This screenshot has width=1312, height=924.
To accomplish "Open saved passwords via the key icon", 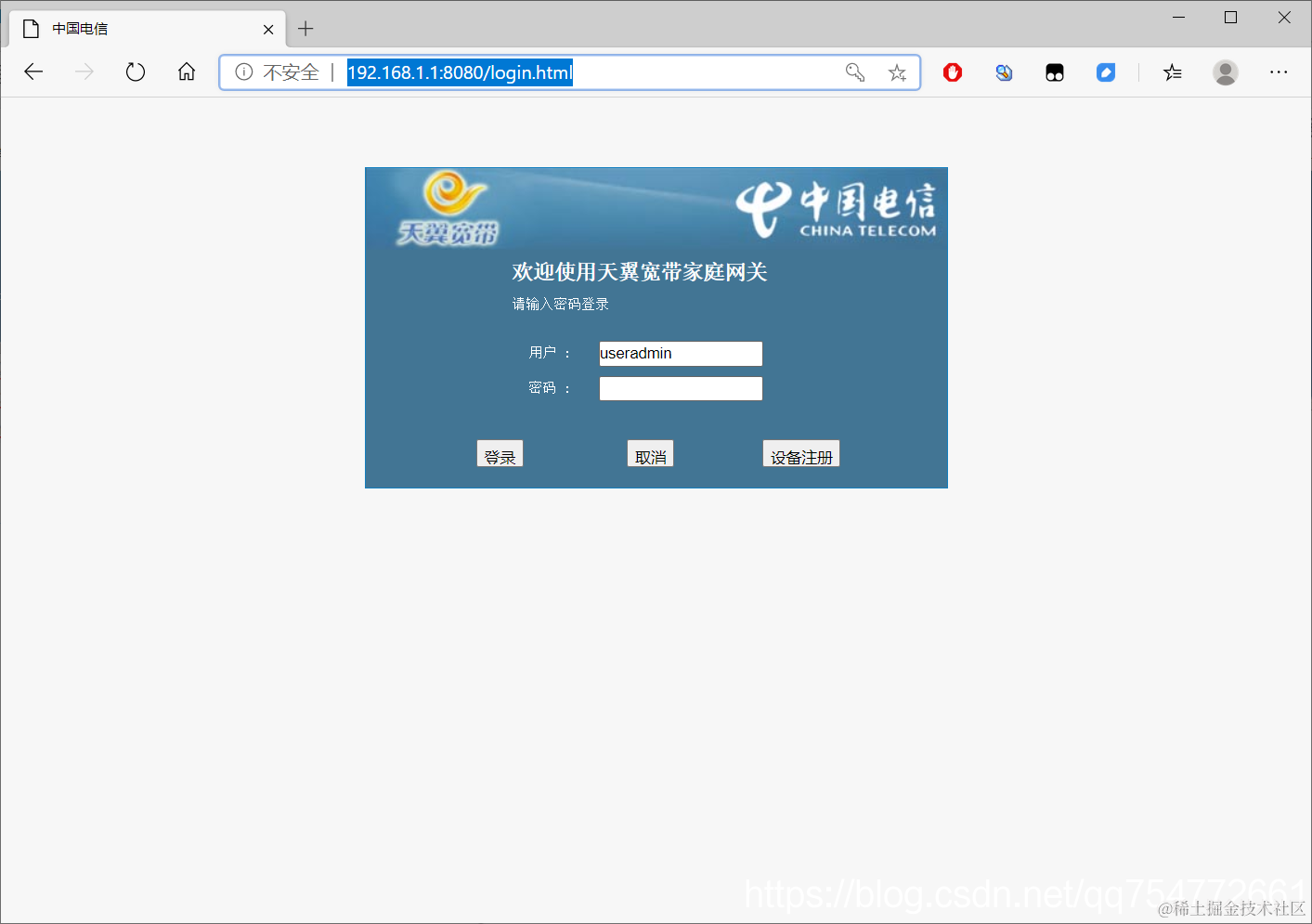I will click(x=854, y=72).
